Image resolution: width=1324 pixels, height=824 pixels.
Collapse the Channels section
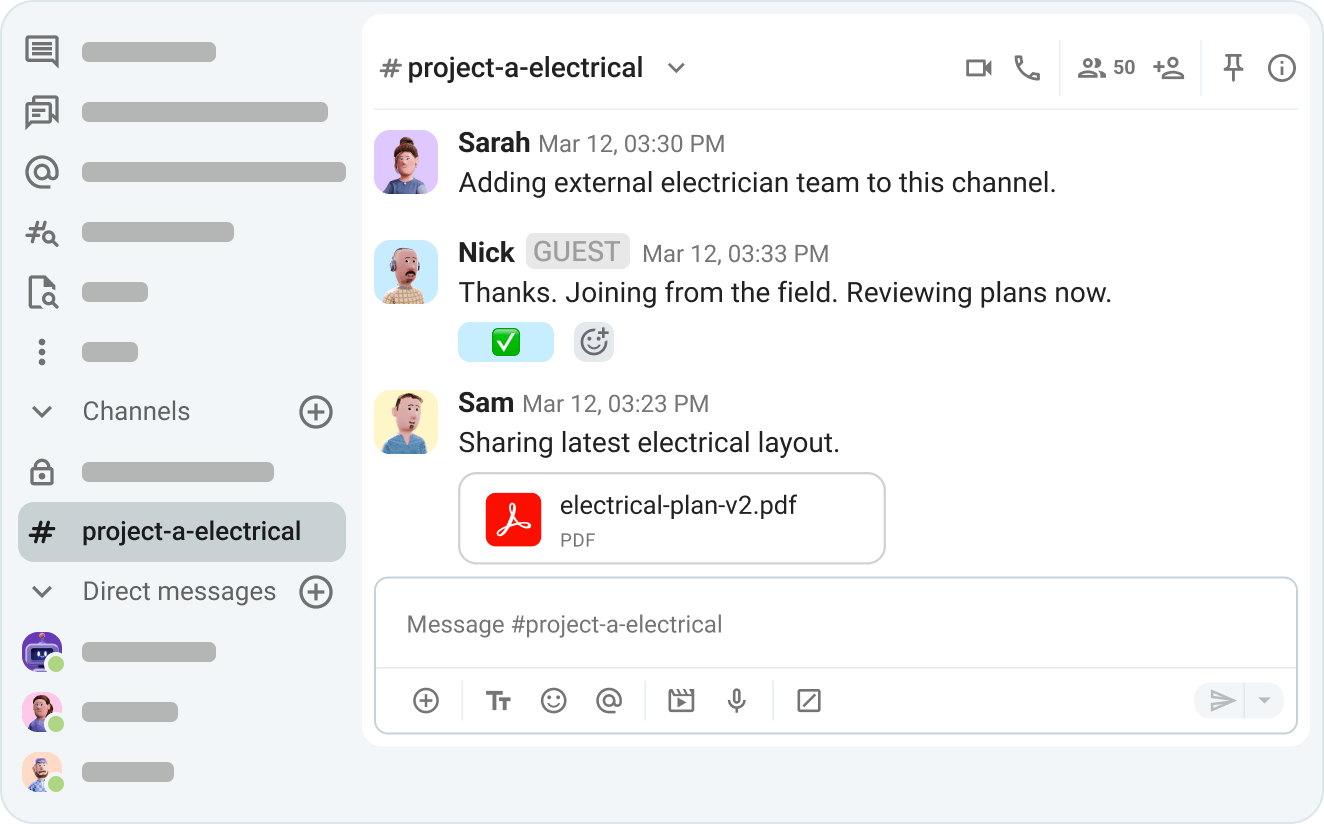(x=42, y=412)
